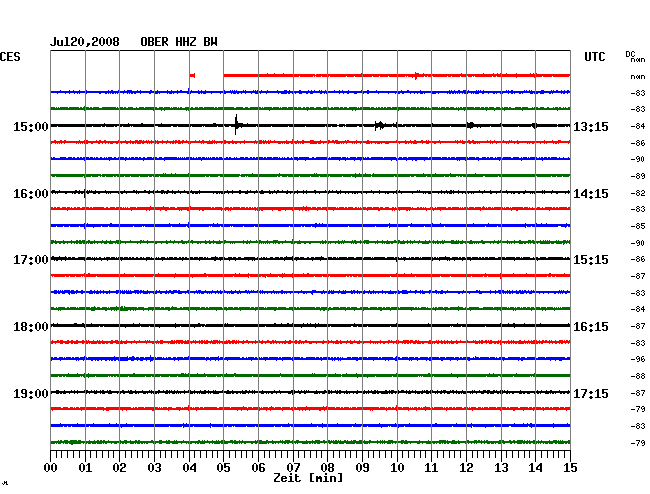Click the 15:00 local time label
The height and width of the screenshot is (494, 650).
coord(31,126)
